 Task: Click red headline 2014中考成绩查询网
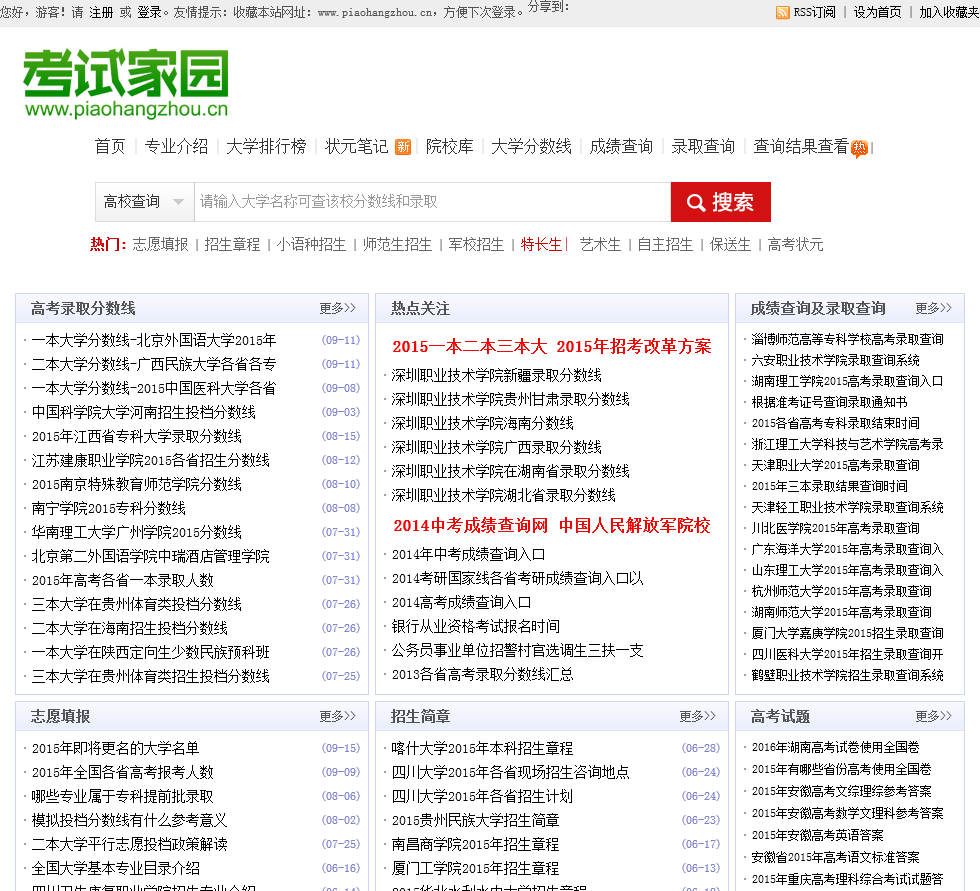coord(471,525)
